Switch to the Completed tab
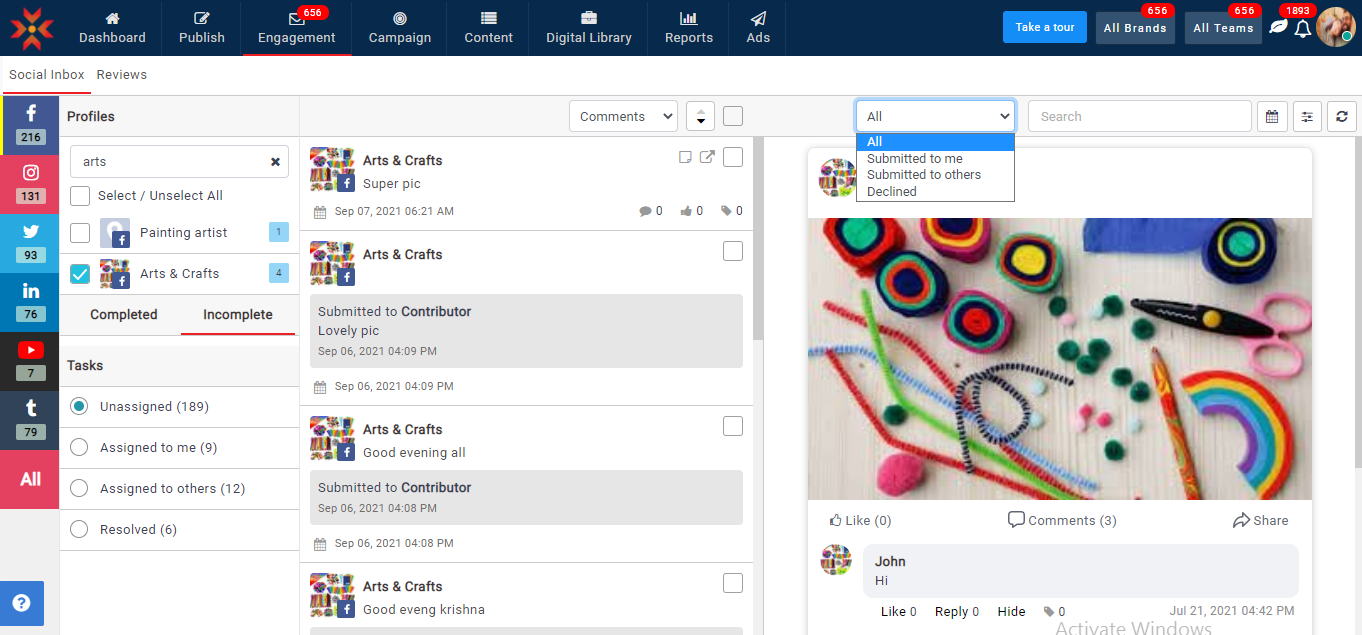The height and width of the screenshot is (635, 1362). [124, 315]
